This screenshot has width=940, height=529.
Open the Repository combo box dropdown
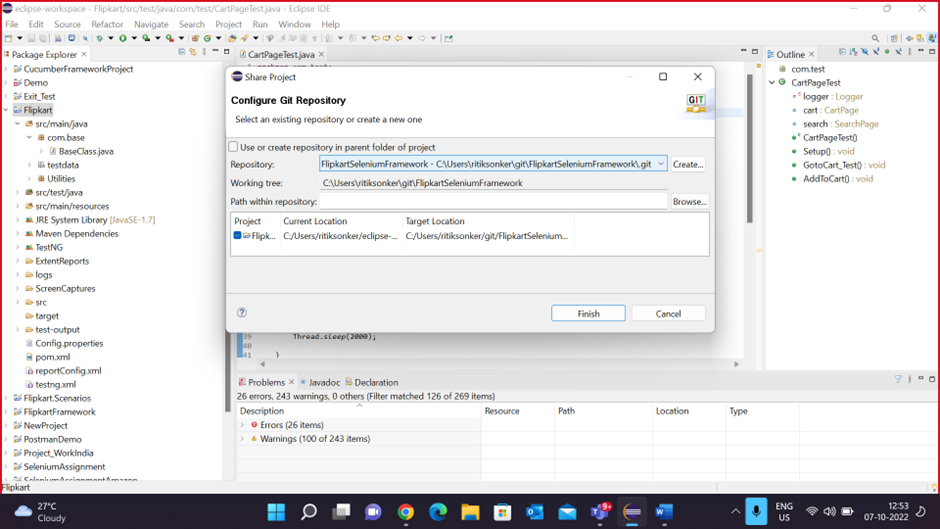pyautogui.click(x=661, y=164)
